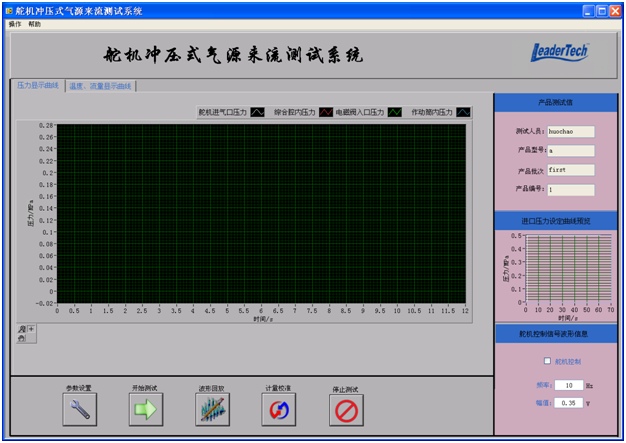Select the 压力显示曲线 tab
This screenshot has width=626, height=443.
tap(38, 86)
